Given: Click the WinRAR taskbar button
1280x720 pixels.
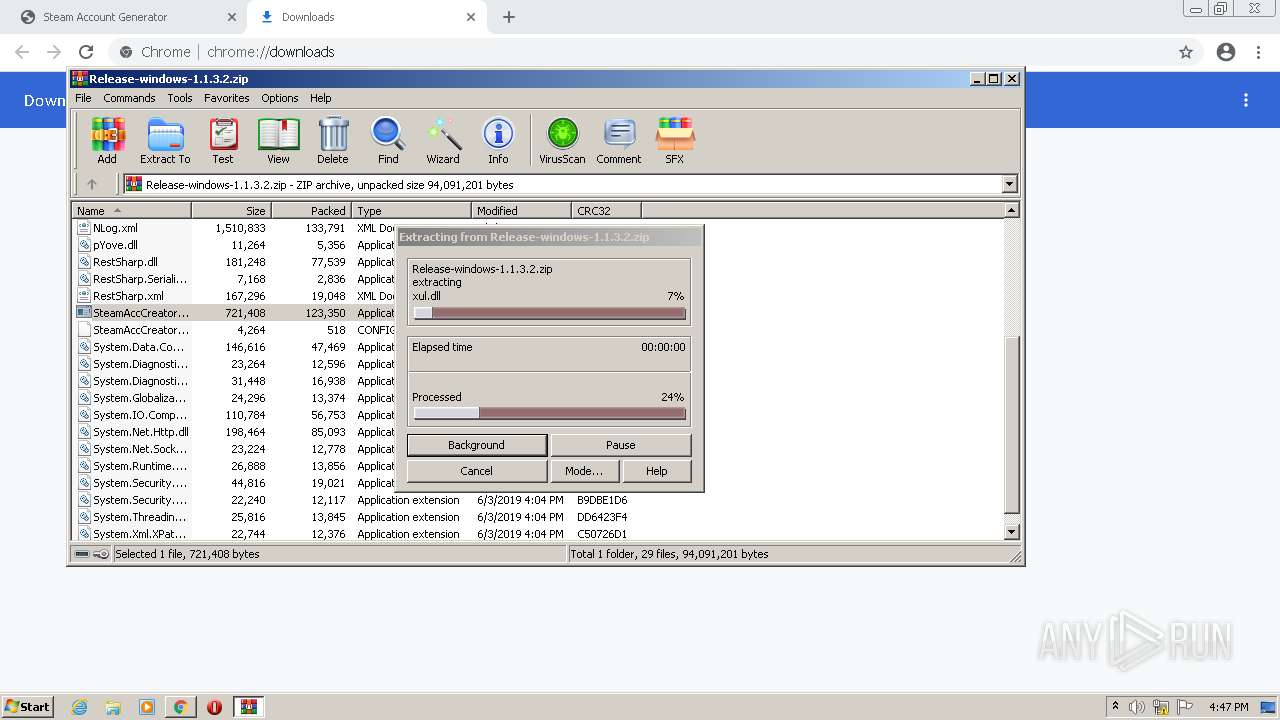Looking at the screenshot, I should pyautogui.click(x=249, y=707).
